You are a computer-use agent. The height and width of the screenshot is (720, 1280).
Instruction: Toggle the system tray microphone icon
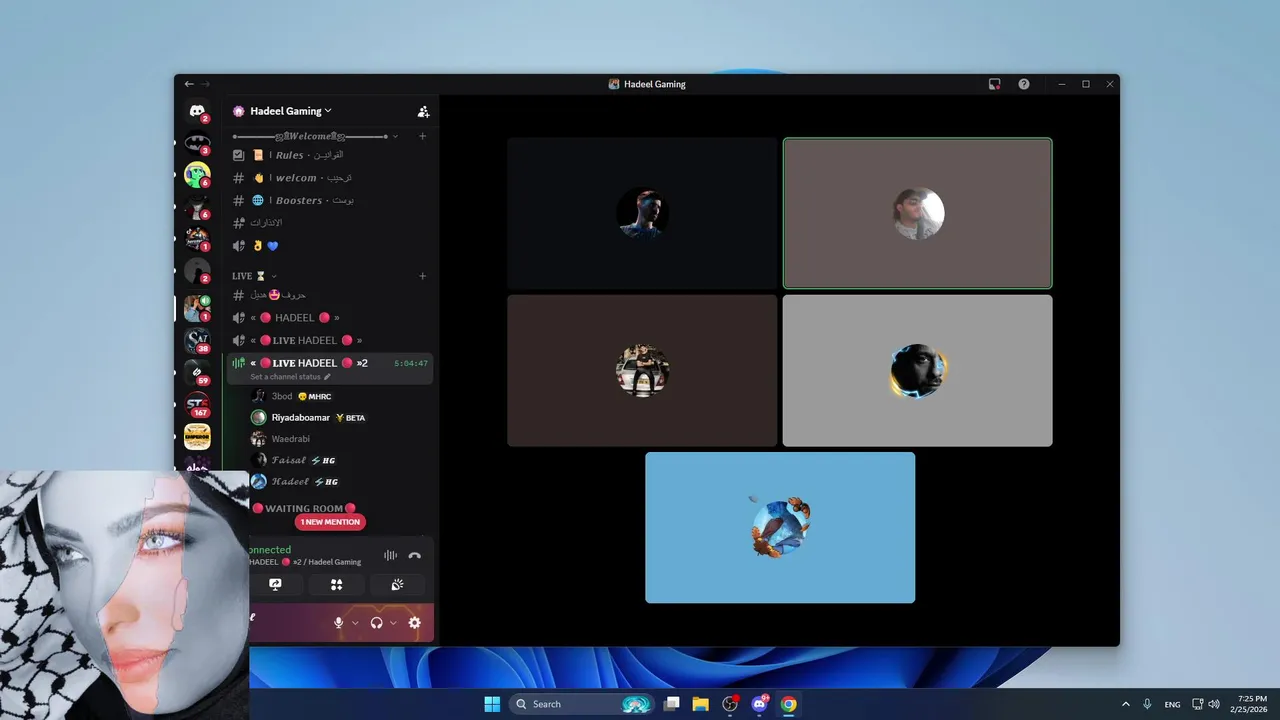click(x=1147, y=704)
